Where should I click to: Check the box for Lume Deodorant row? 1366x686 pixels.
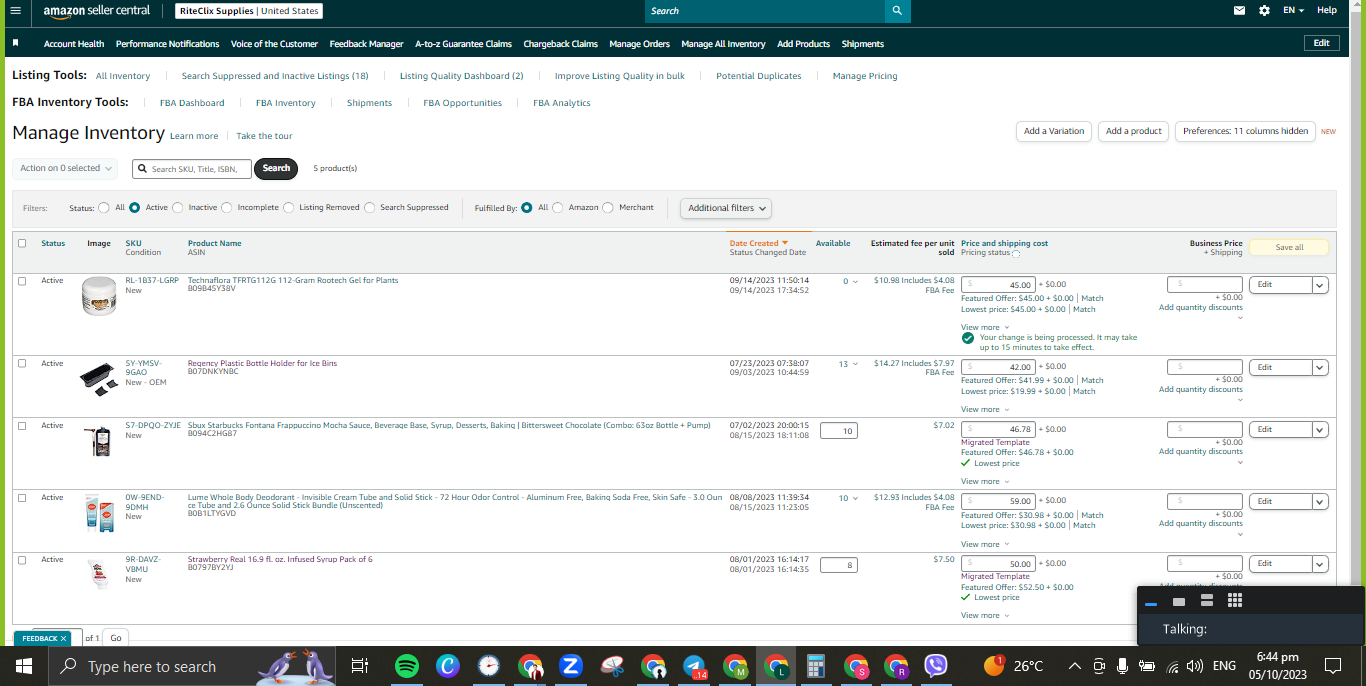[x=23, y=497]
